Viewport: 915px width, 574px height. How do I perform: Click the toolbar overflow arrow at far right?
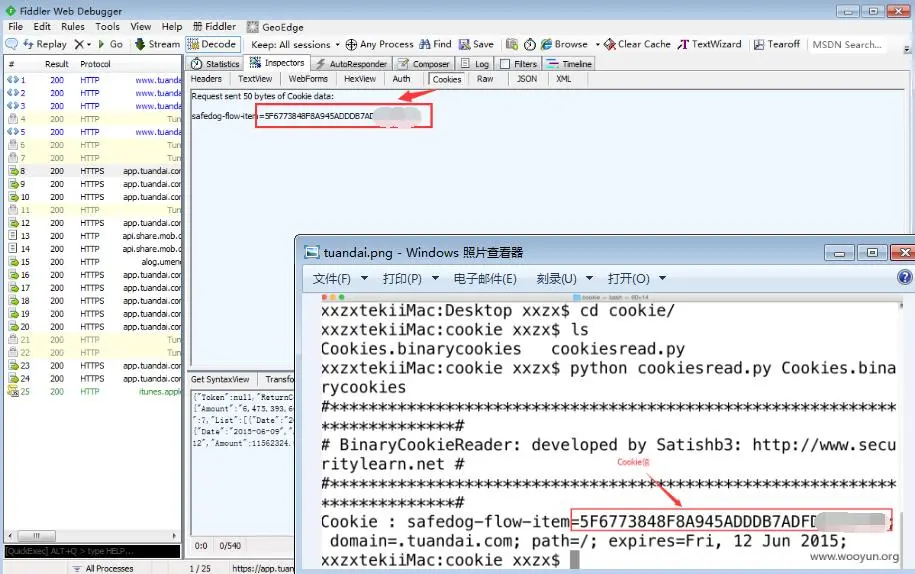pos(907,49)
